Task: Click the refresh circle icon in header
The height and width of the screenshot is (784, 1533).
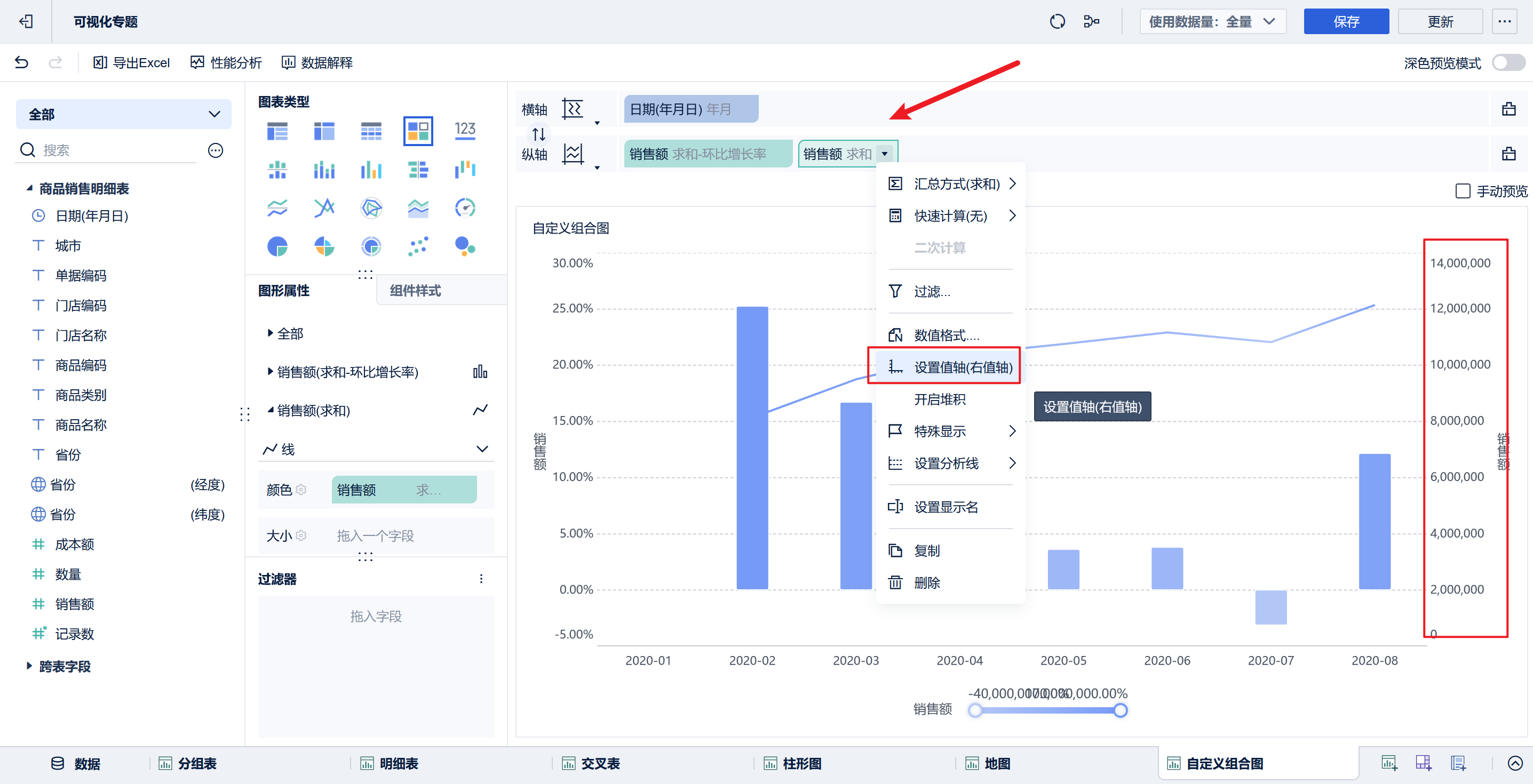Action: point(1057,22)
